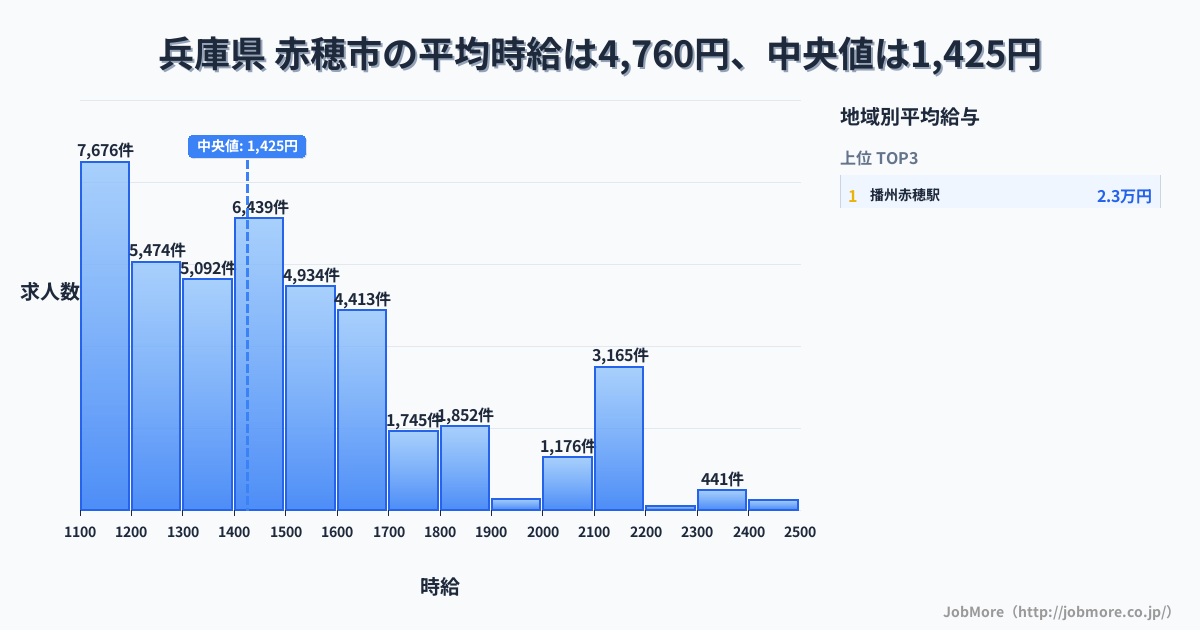Select the 1,852件 bar
Image resolution: width=1200 pixels, height=630 pixels.
(x=465, y=468)
